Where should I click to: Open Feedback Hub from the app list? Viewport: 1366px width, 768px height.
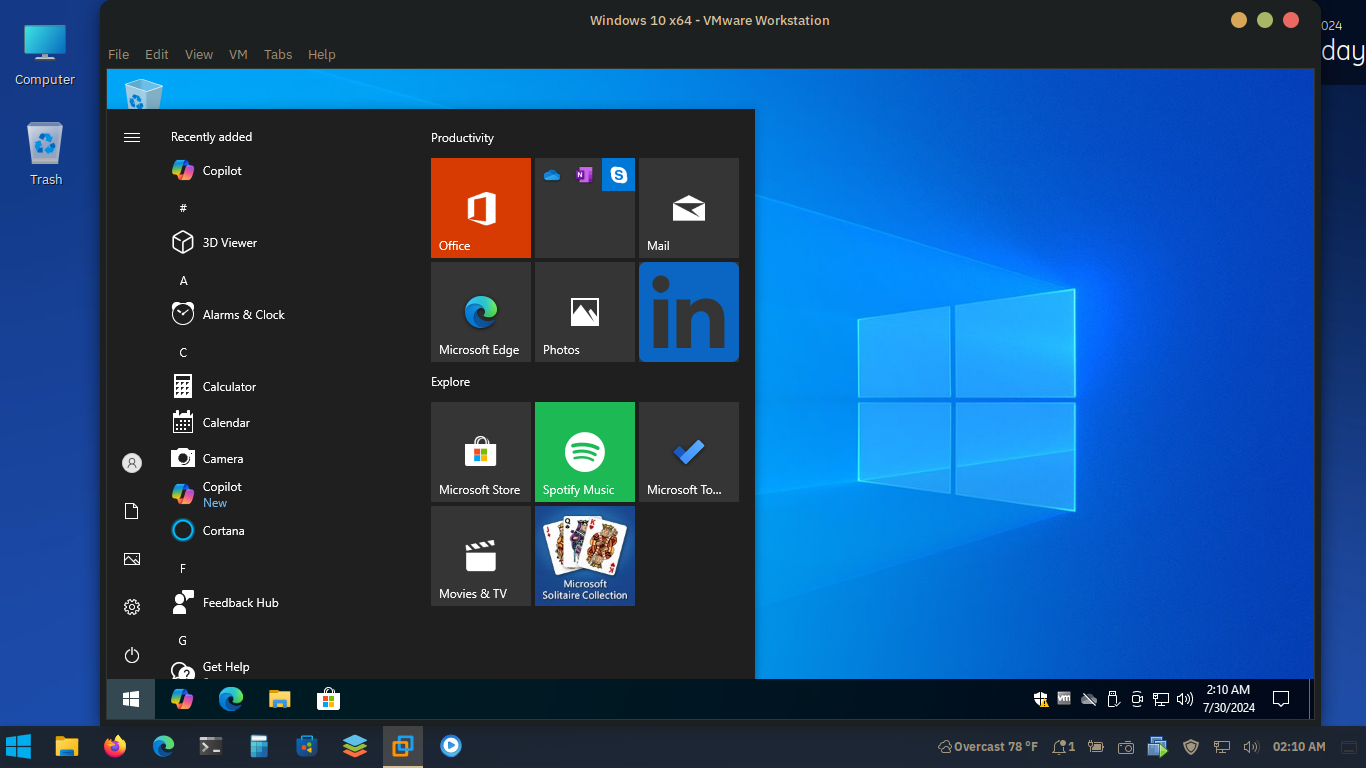point(289,603)
